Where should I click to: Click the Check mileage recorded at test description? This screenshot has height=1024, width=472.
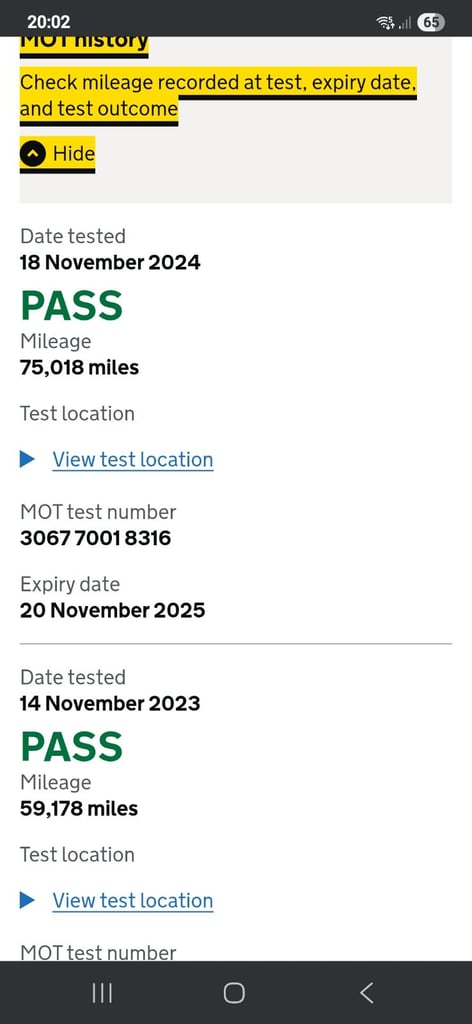pos(218,95)
